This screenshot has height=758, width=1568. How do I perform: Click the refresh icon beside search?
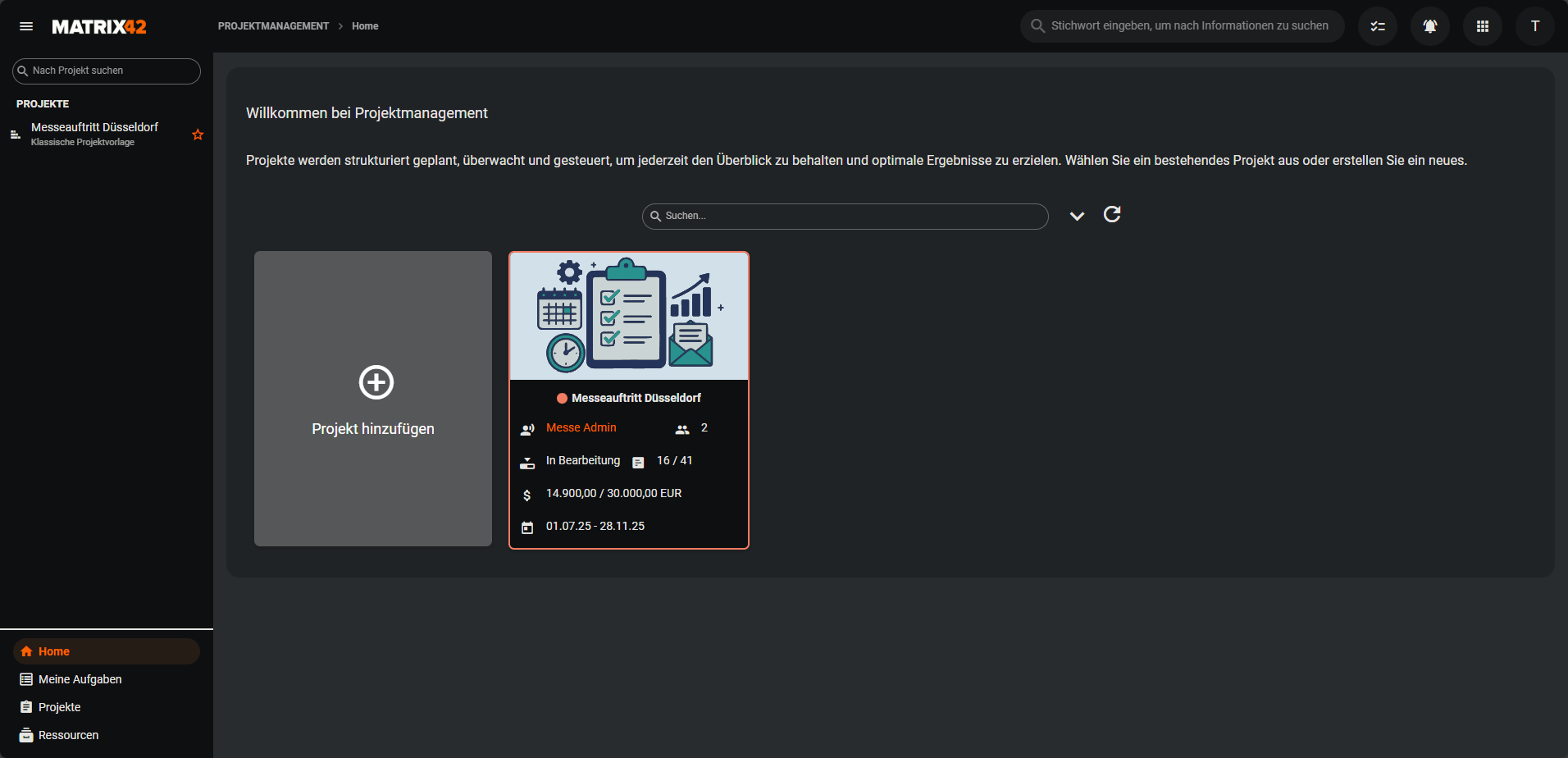click(1112, 215)
